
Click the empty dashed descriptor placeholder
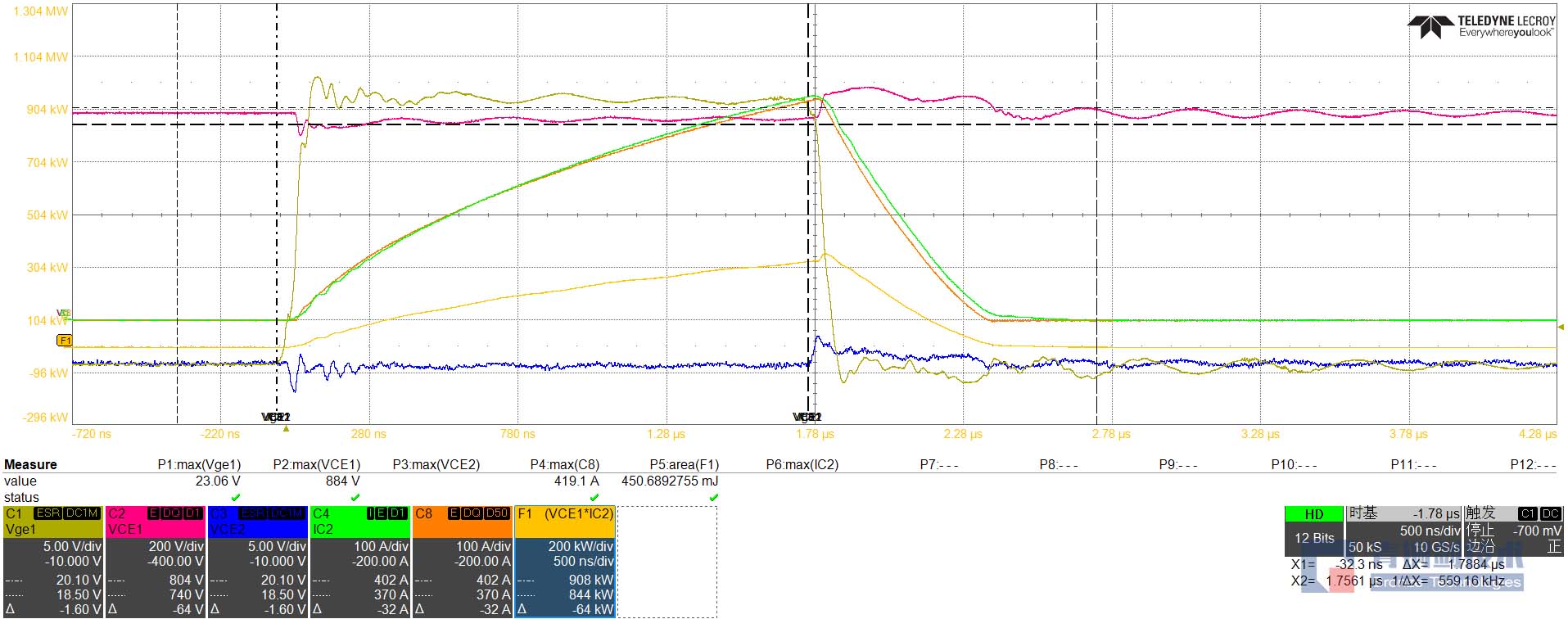pos(667,561)
